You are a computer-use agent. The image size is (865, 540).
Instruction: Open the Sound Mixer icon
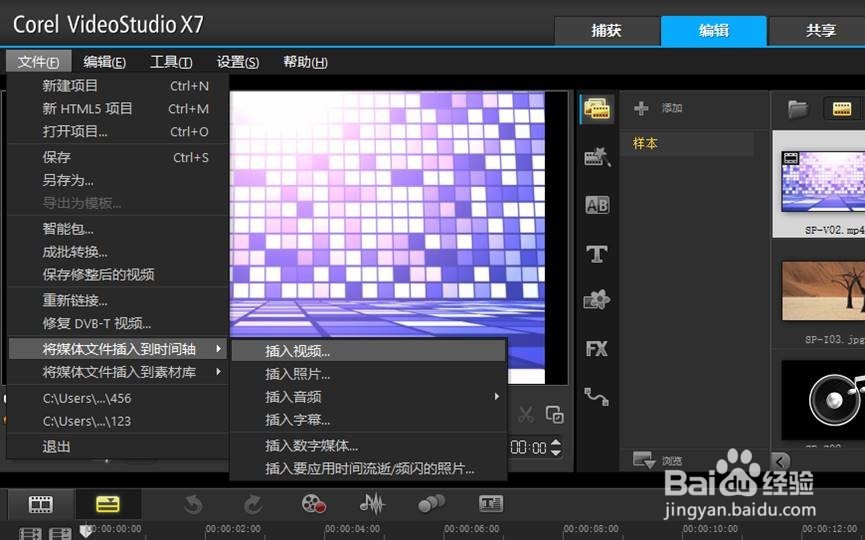[x=372, y=503]
